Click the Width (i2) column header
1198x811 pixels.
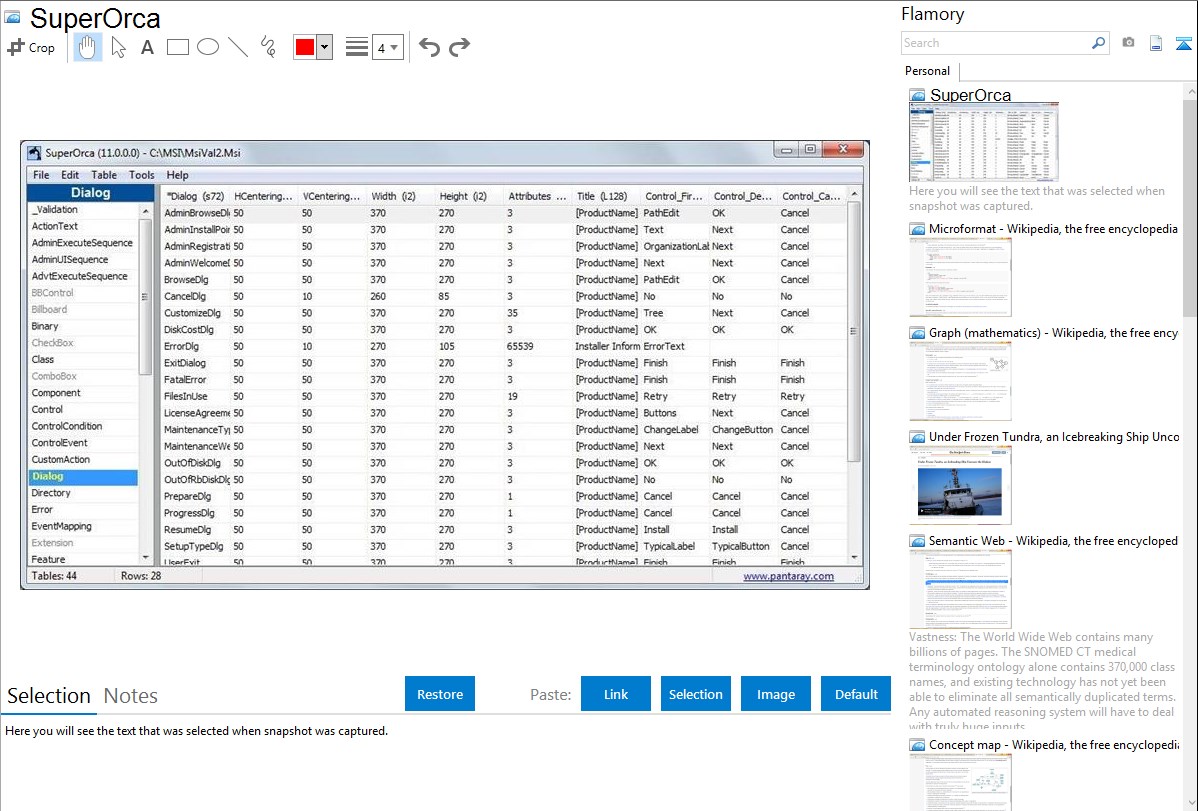pyautogui.click(x=401, y=196)
